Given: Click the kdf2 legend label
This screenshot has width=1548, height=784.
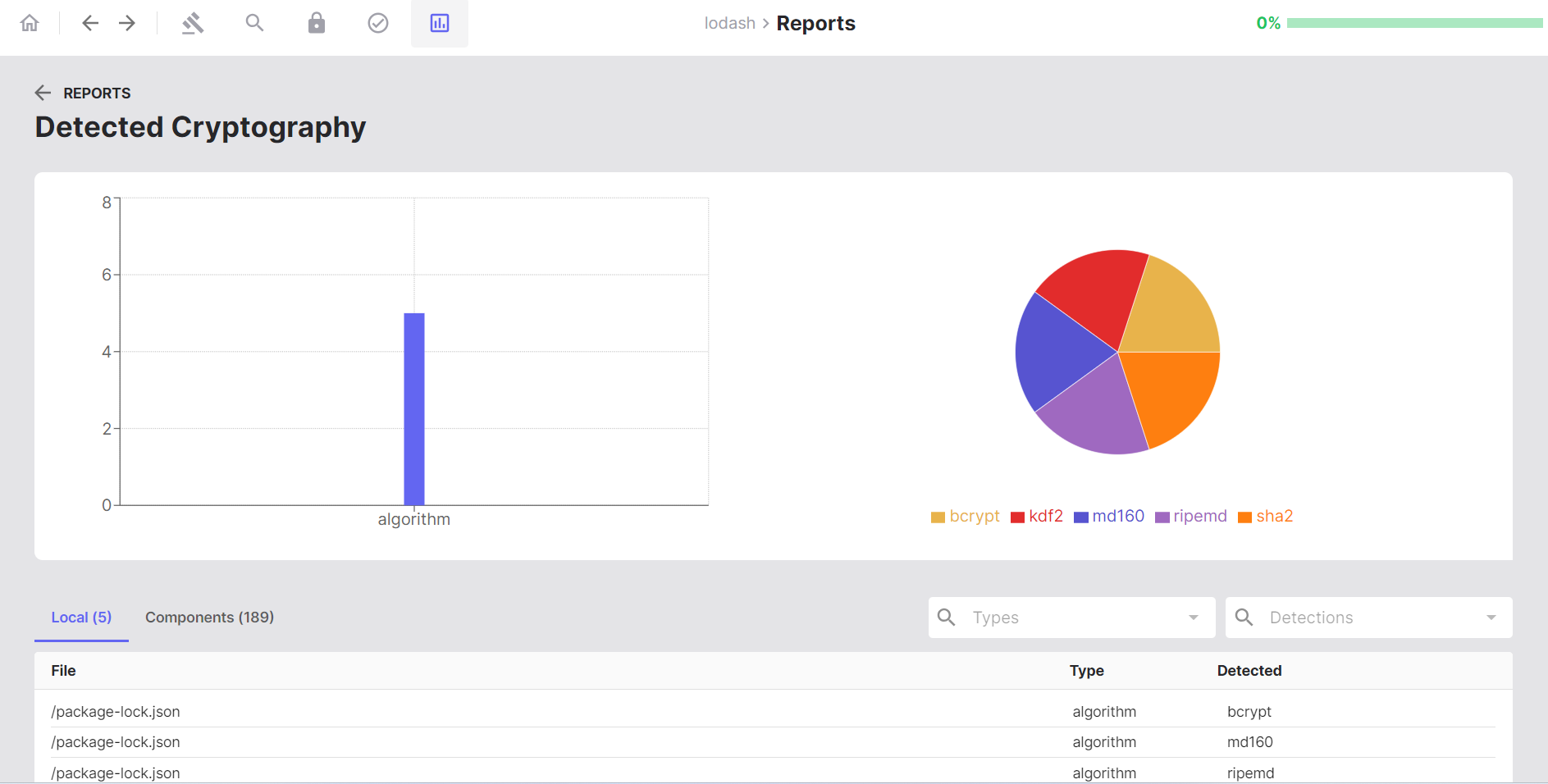Looking at the screenshot, I should coord(1046,516).
